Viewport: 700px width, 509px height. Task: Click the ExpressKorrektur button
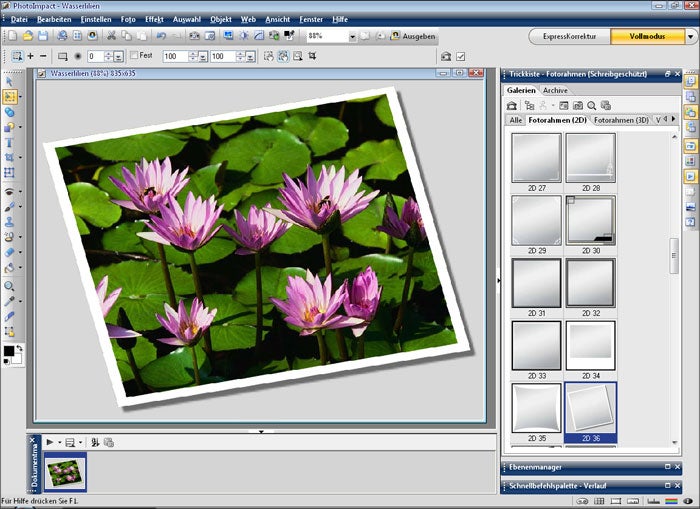coord(568,36)
